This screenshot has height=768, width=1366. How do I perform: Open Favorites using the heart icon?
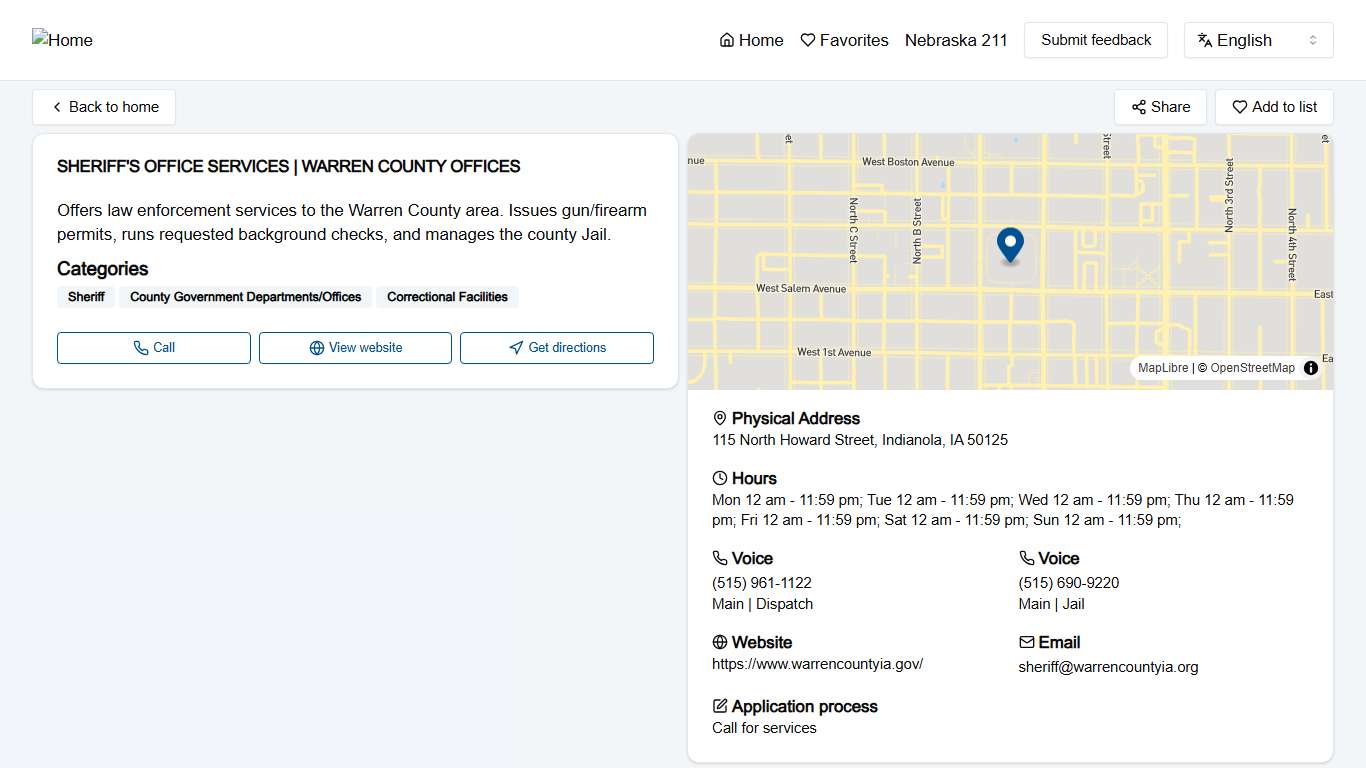click(808, 40)
